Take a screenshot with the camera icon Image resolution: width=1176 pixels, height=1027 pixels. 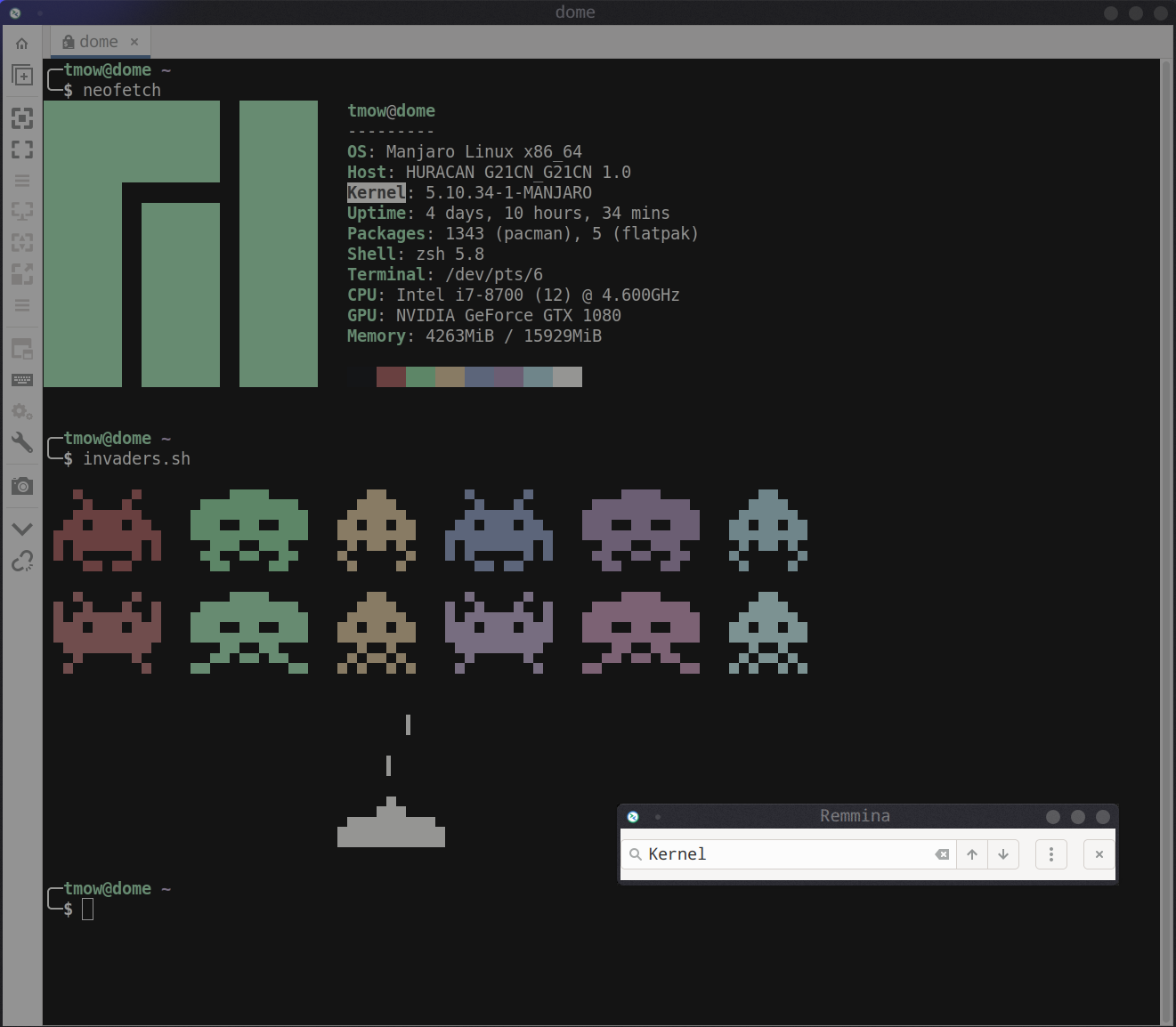click(x=21, y=485)
